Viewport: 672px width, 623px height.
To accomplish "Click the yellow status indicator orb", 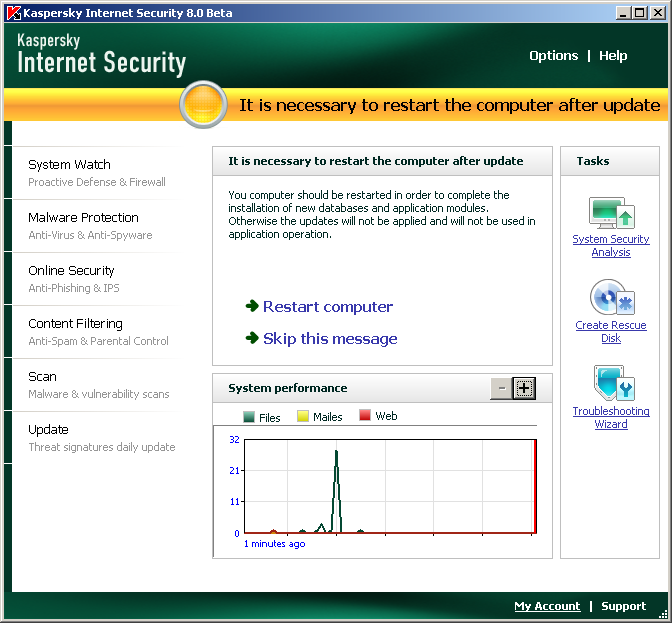I will click(203, 105).
